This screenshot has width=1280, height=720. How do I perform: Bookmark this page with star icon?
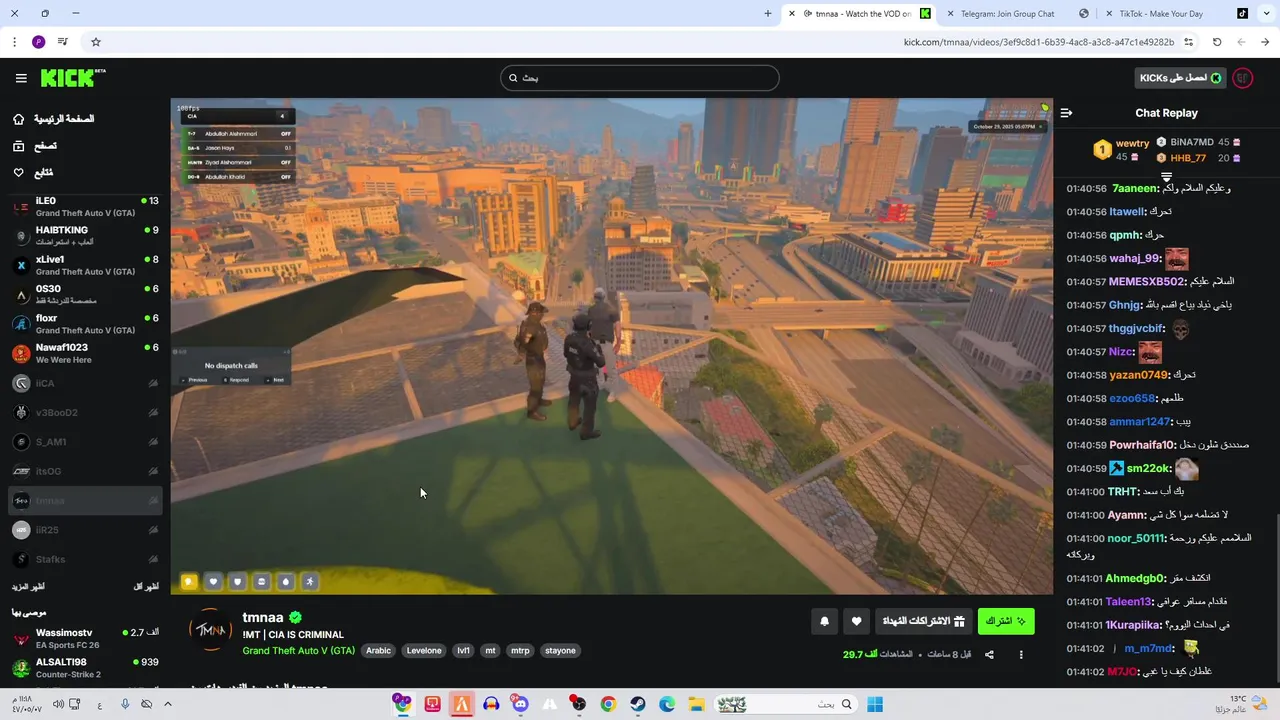point(96,42)
